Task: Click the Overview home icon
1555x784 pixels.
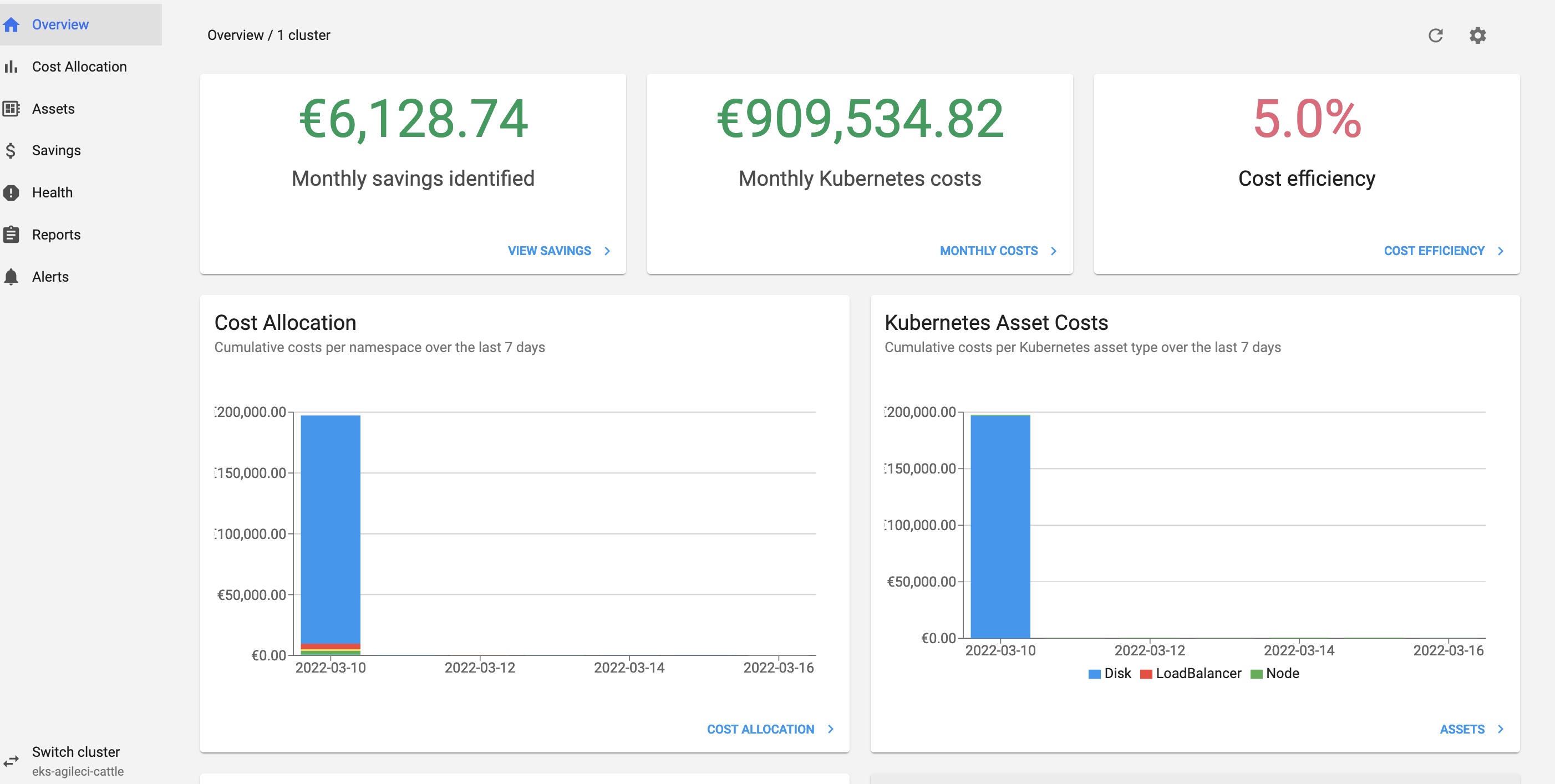Action: [12, 25]
